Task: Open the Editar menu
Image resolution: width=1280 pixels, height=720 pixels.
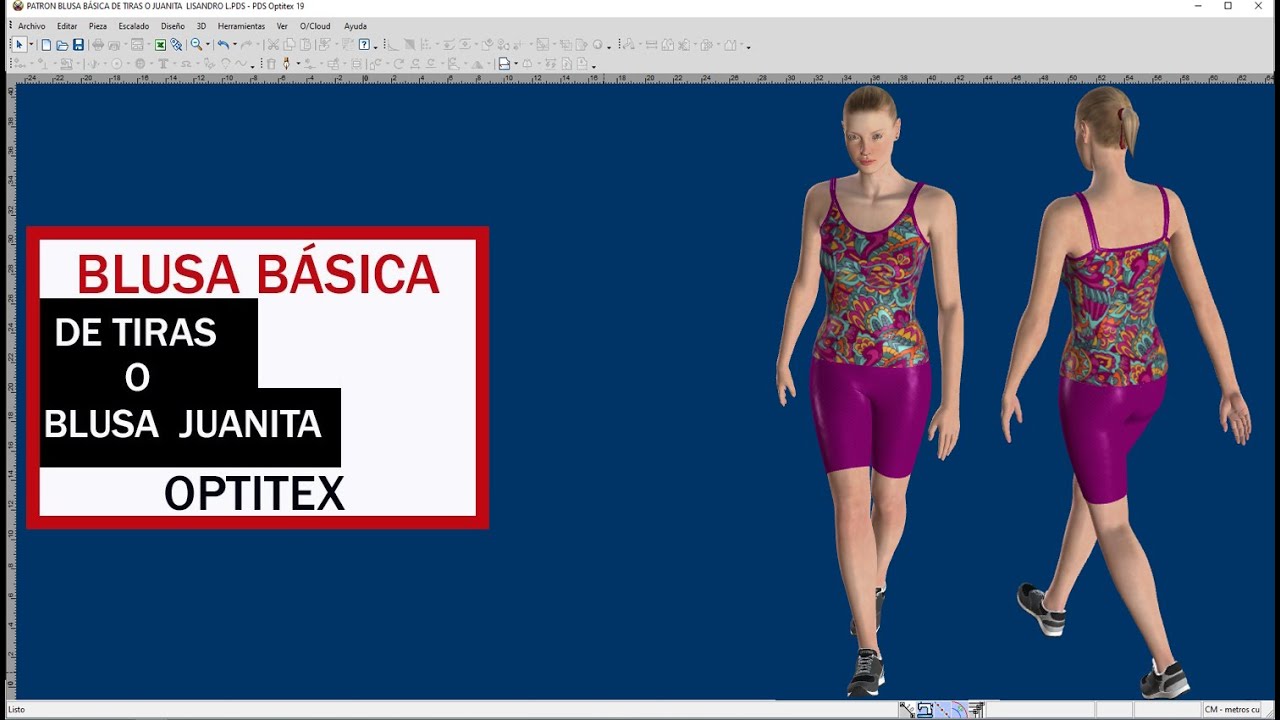Action: pyautogui.click(x=67, y=26)
